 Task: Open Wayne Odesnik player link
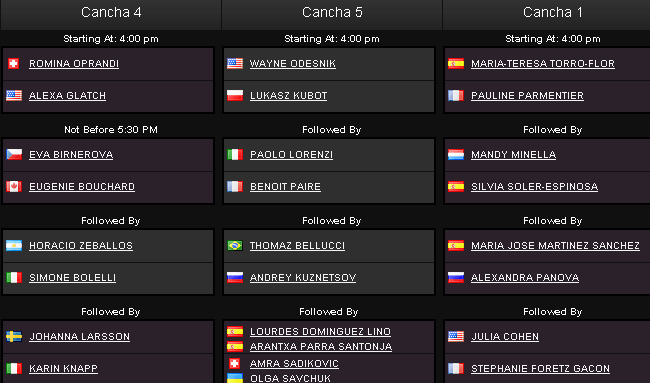[x=293, y=63]
